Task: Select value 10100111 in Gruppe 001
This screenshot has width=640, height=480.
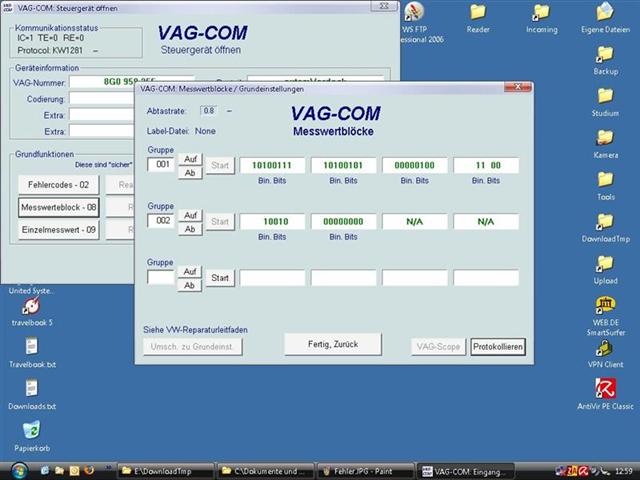Action: tap(272, 165)
